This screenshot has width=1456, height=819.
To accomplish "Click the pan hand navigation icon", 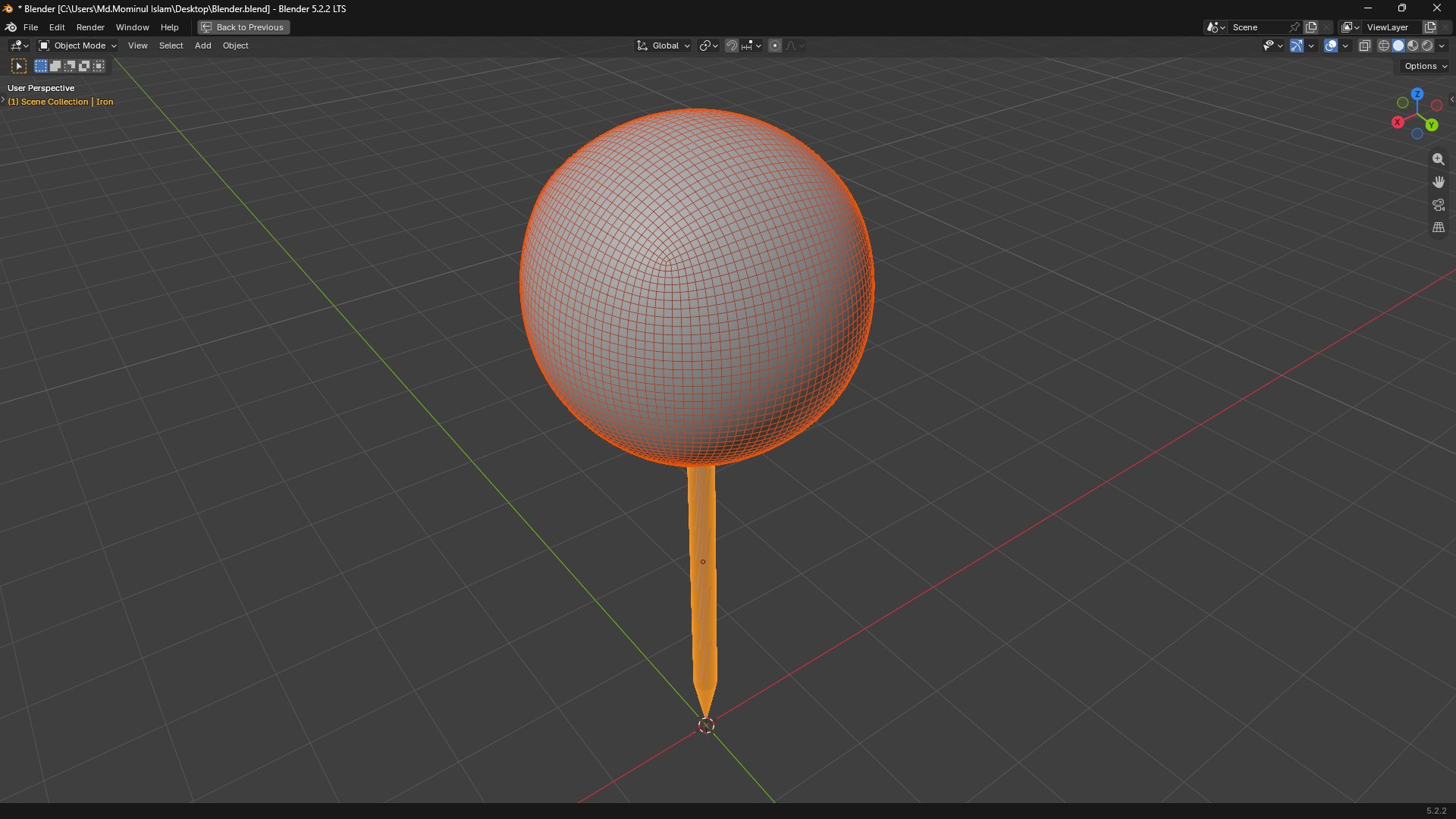I will 1438,182.
